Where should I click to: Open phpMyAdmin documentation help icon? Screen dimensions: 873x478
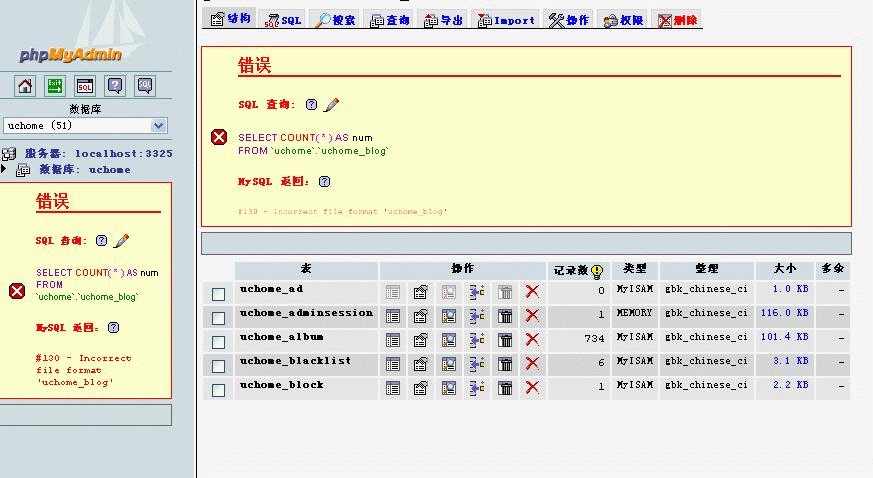[115, 86]
